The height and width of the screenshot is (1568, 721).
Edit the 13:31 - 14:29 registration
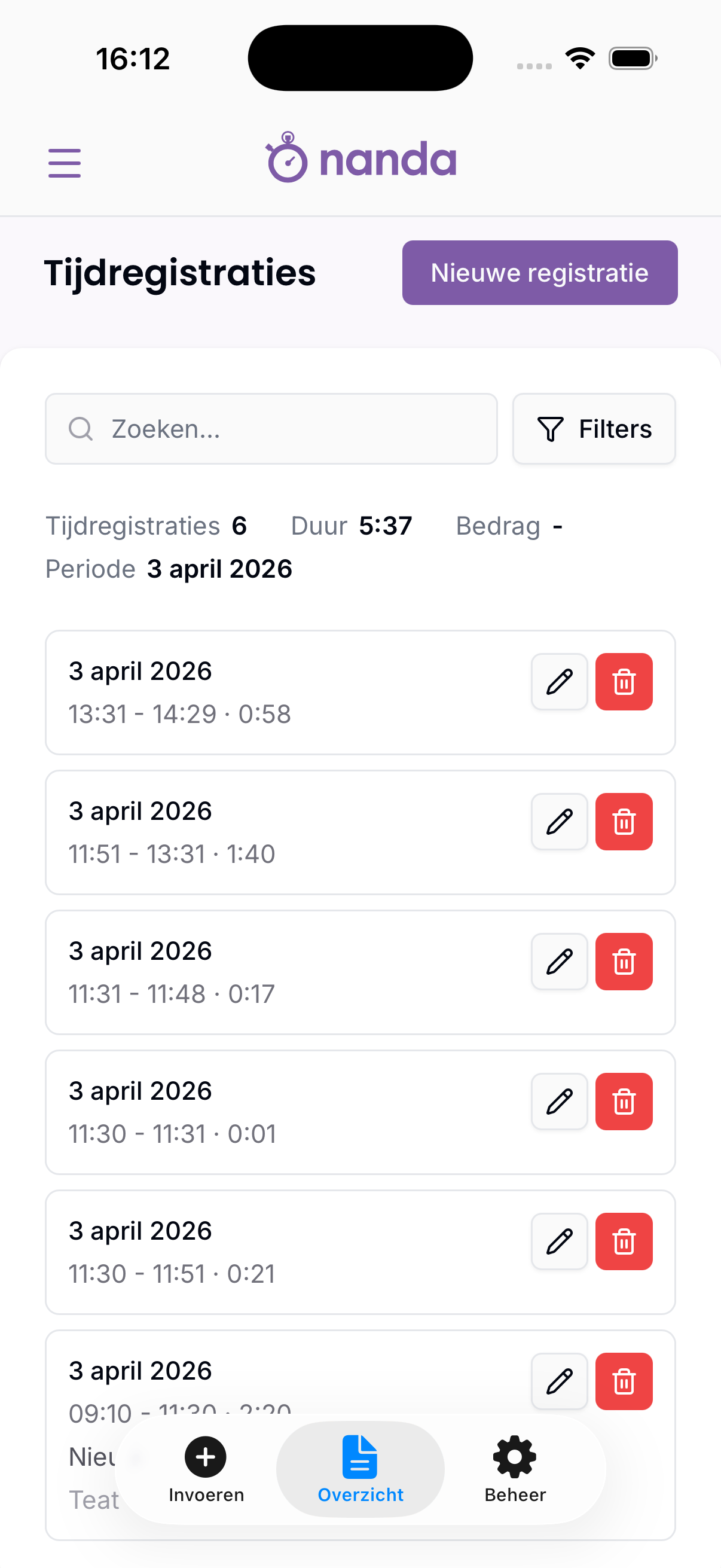click(559, 682)
